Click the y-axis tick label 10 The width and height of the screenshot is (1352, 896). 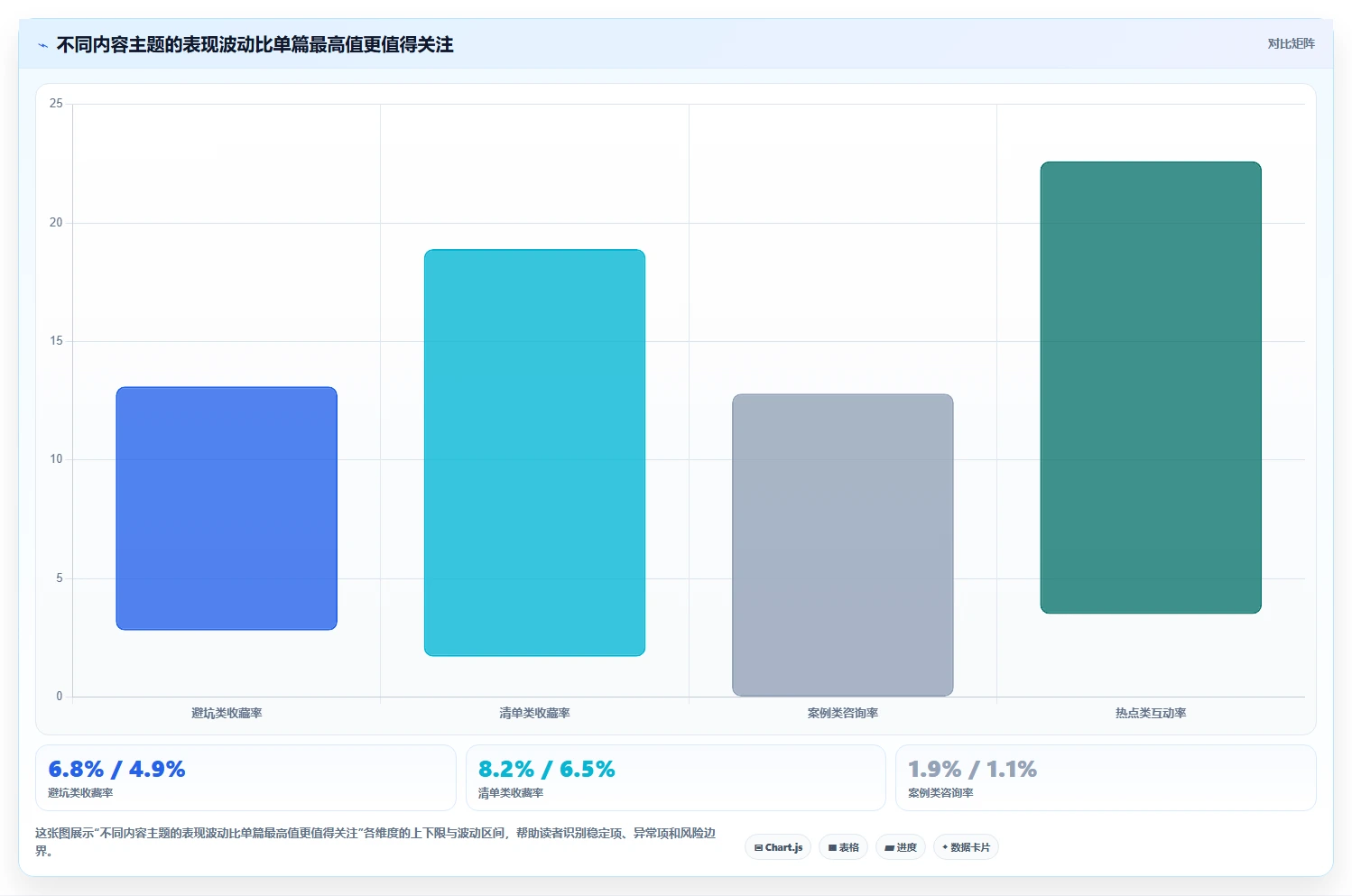coord(56,459)
